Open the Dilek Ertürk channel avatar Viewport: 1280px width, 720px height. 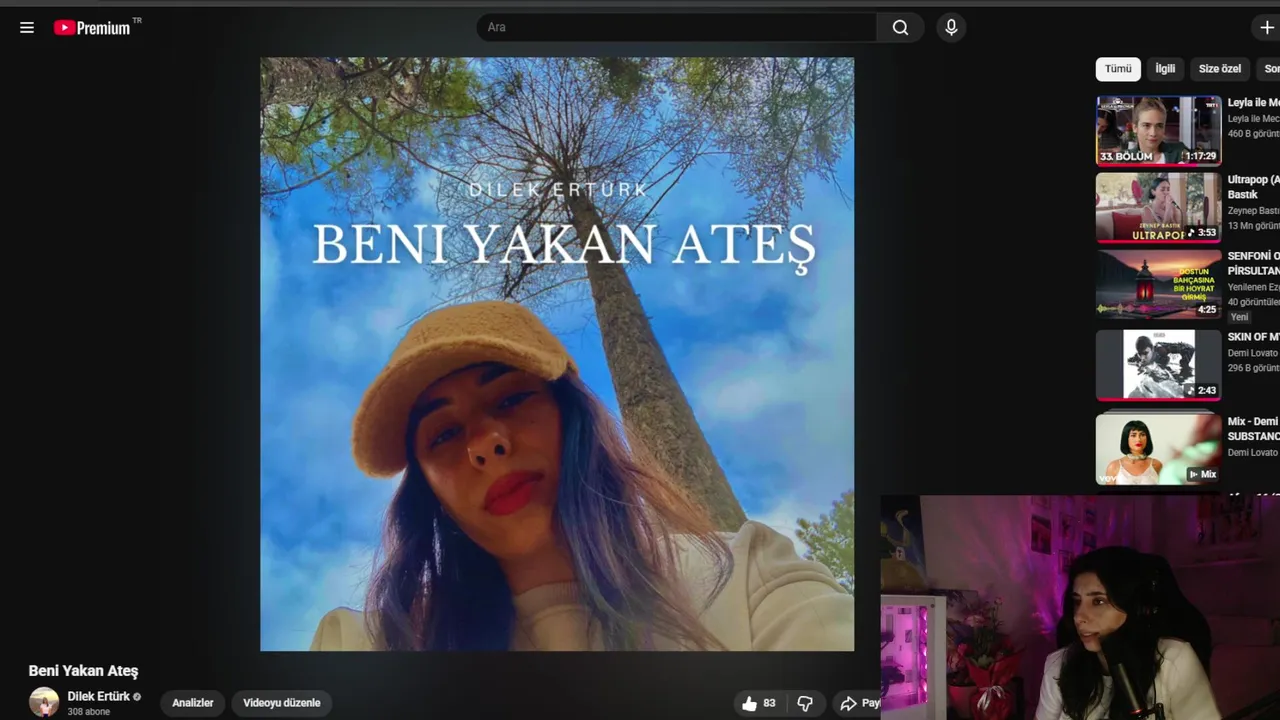click(x=44, y=702)
